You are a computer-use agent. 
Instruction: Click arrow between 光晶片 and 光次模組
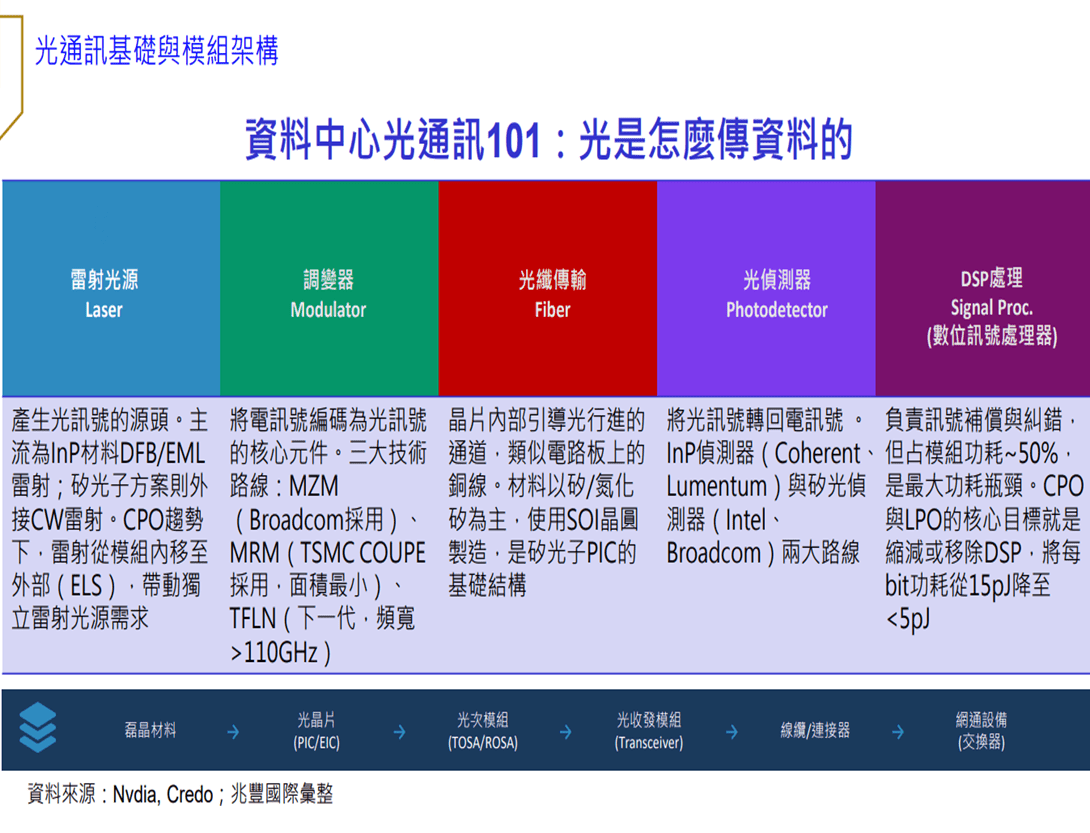pos(400,731)
